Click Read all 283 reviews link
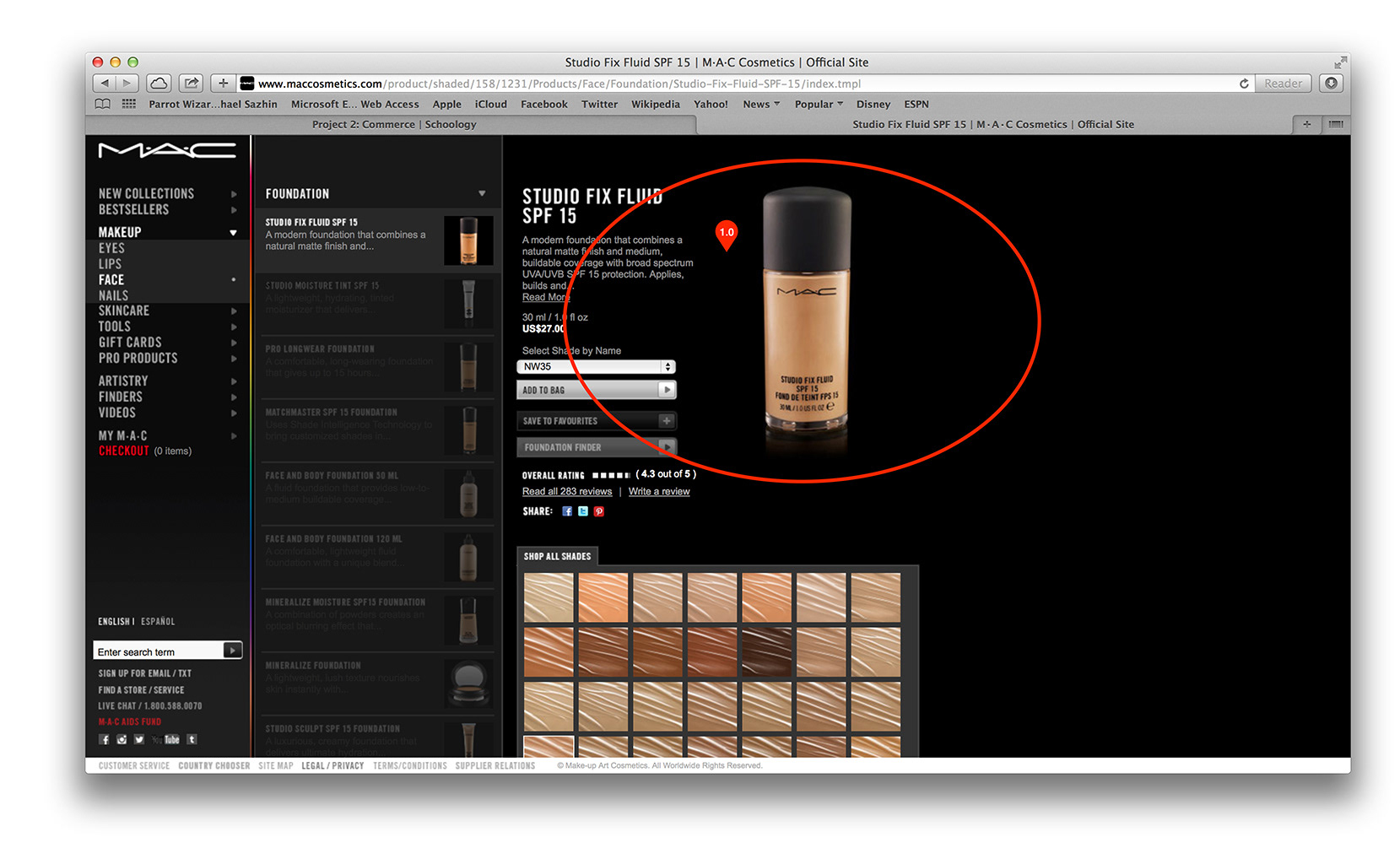Viewport: 1400px width, 848px height. pyautogui.click(x=567, y=492)
